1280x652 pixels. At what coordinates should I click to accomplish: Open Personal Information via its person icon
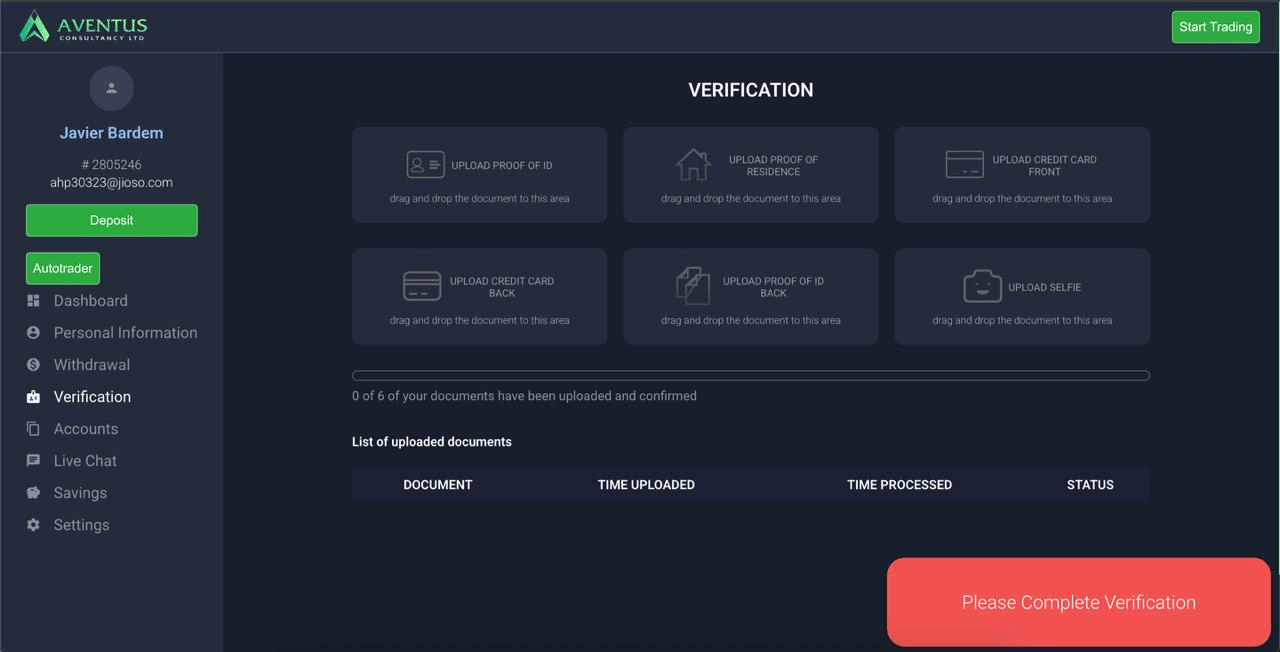pos(33,332)
